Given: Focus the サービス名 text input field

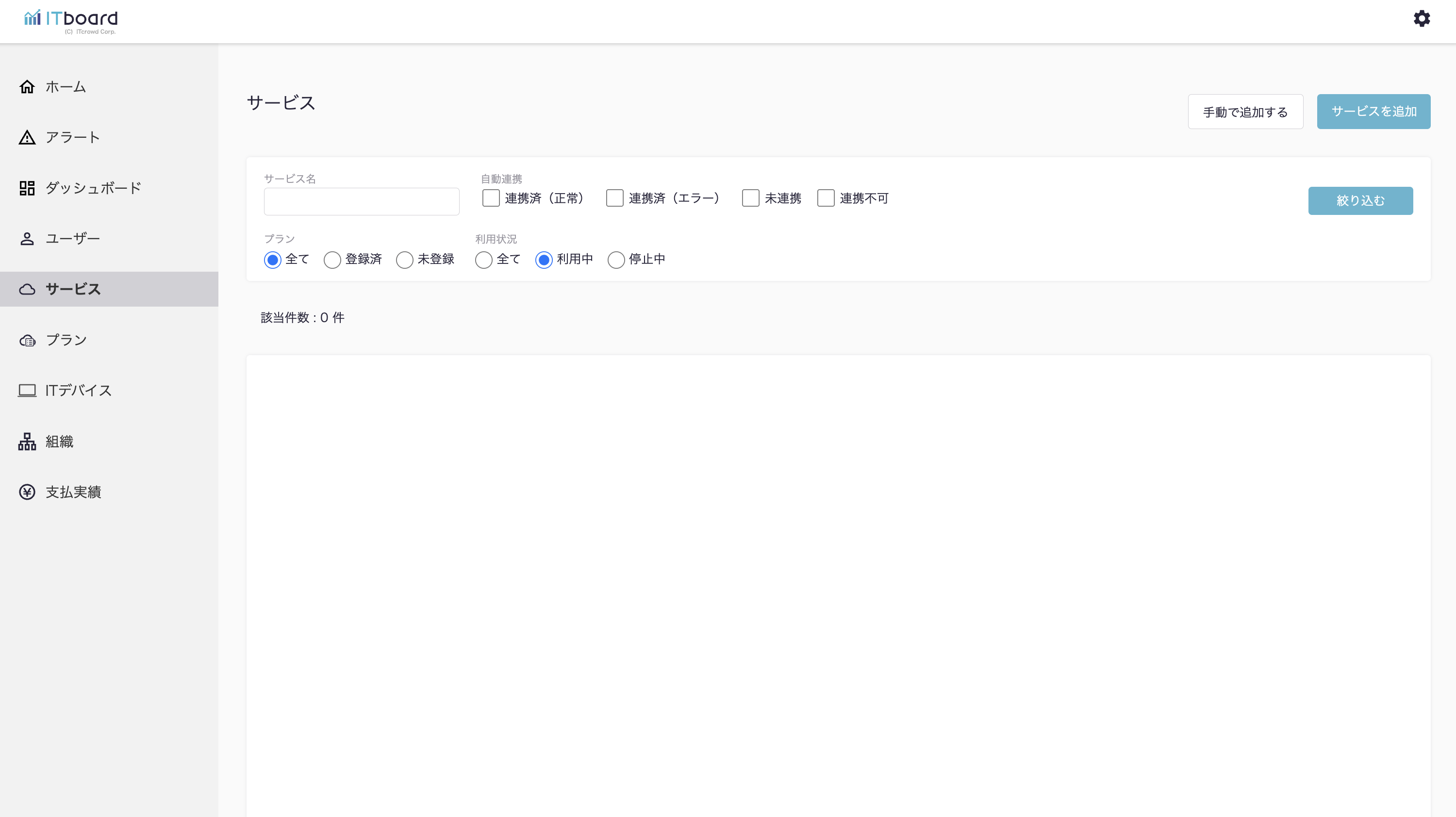Looking at the screenshot, I should tap(361, 202).
